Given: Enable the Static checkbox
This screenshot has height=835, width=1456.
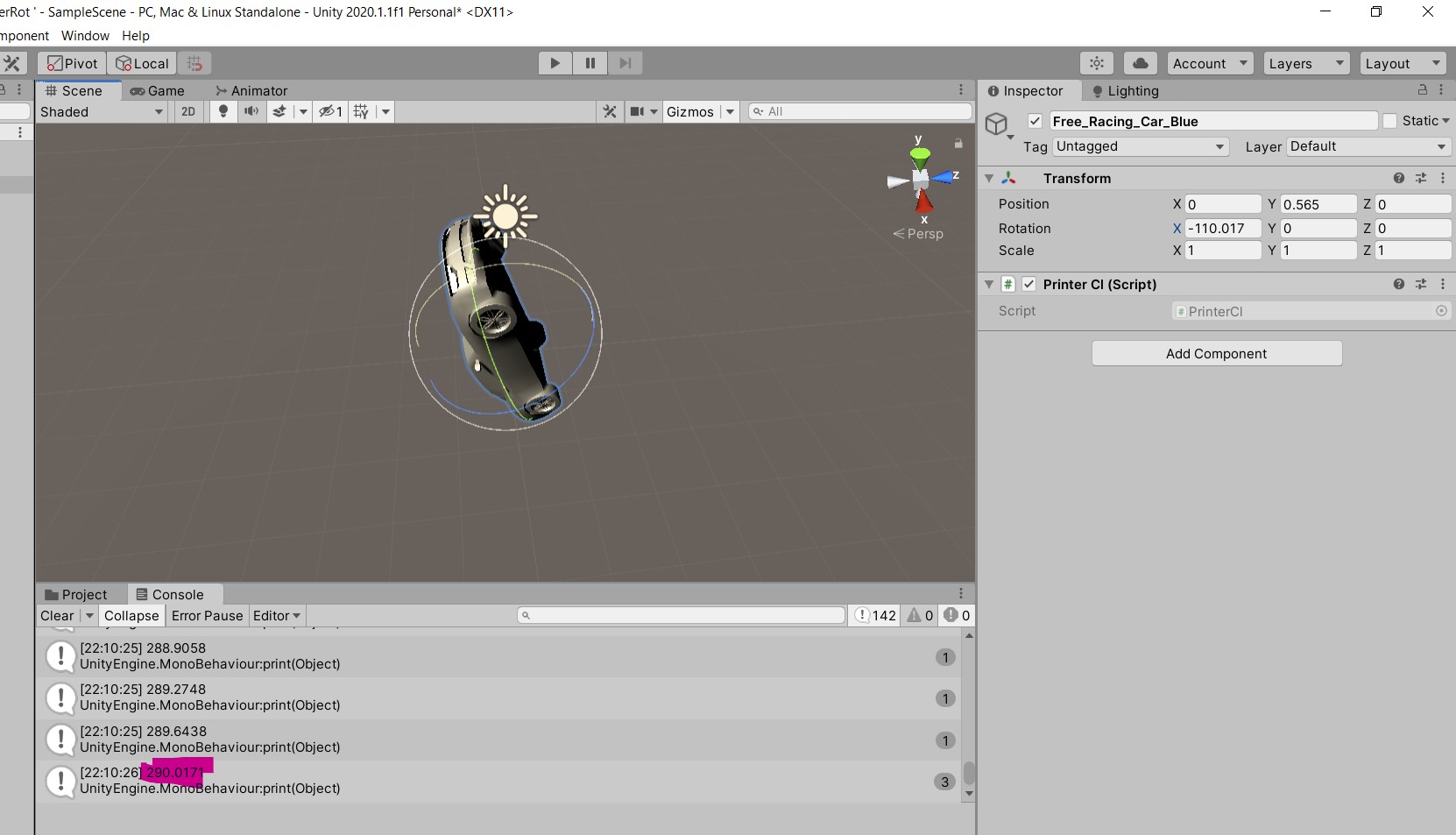Looking at the screenshot, I should point(1390,121).
